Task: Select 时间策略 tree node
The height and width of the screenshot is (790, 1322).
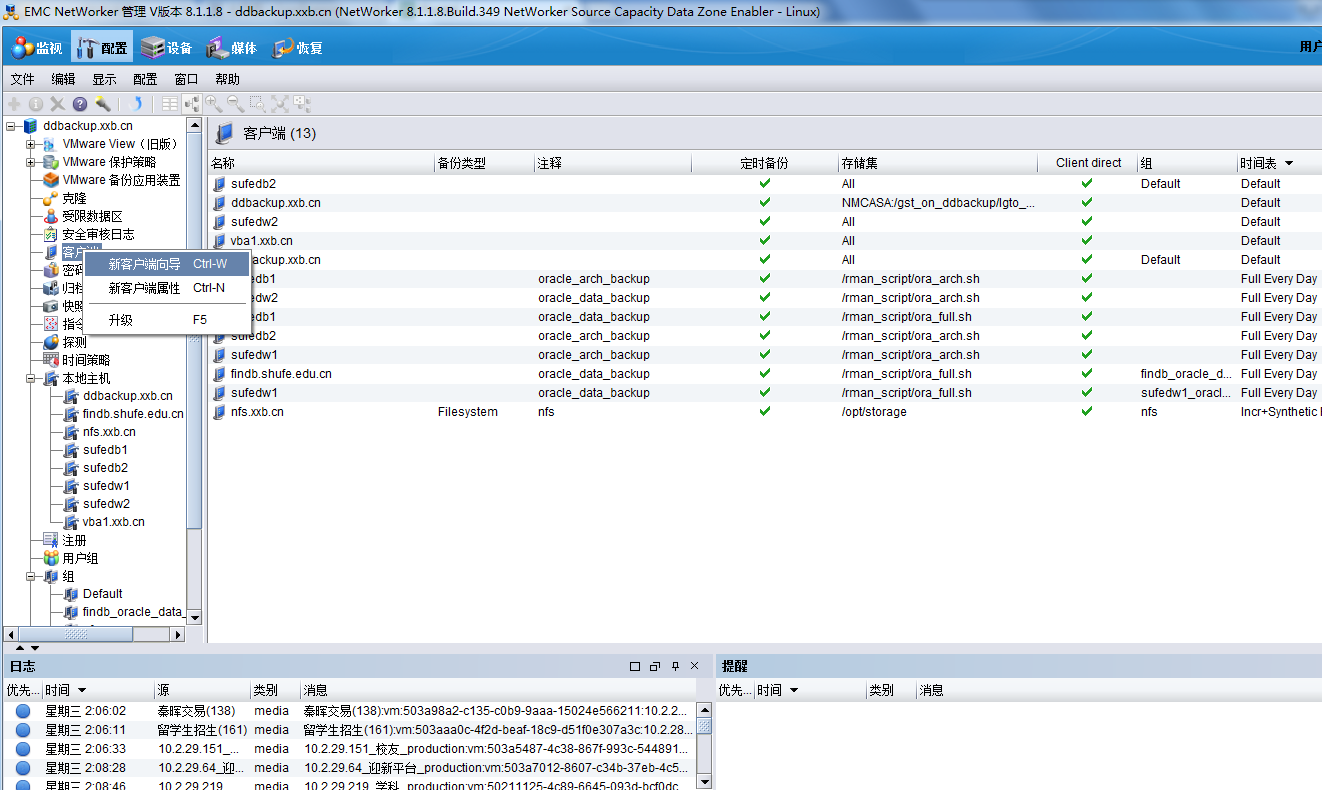Action: pyautogui.click(x=86, y=360)
